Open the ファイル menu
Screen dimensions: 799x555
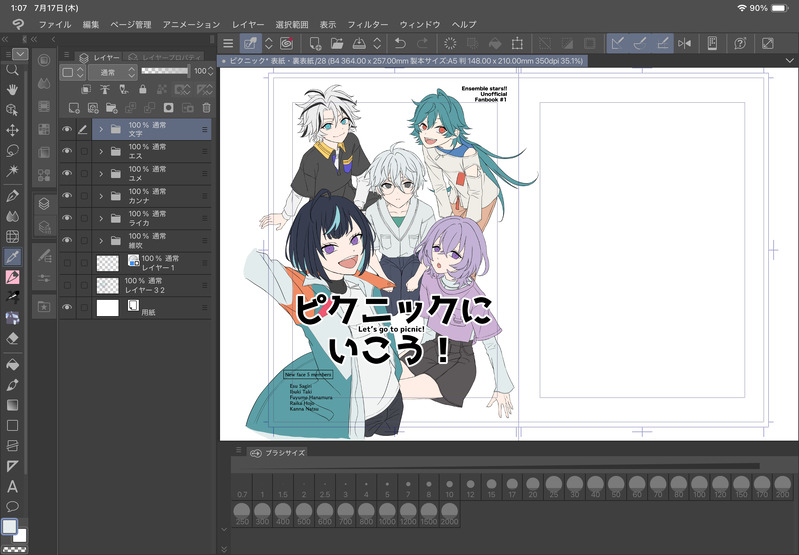coord(55,24)
